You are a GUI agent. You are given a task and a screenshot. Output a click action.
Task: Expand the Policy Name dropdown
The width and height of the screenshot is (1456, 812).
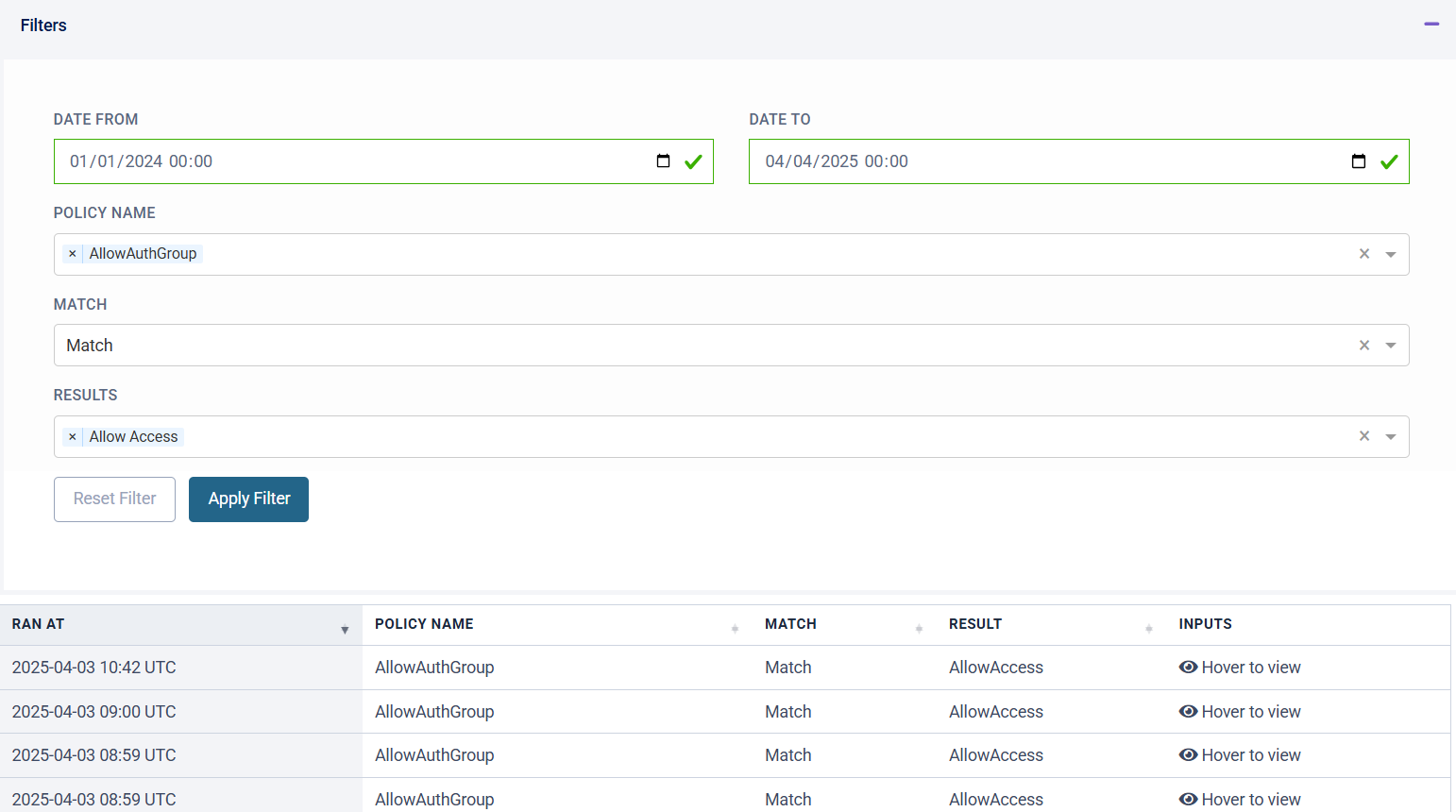pyautogui.click(x=1390, y=255)
